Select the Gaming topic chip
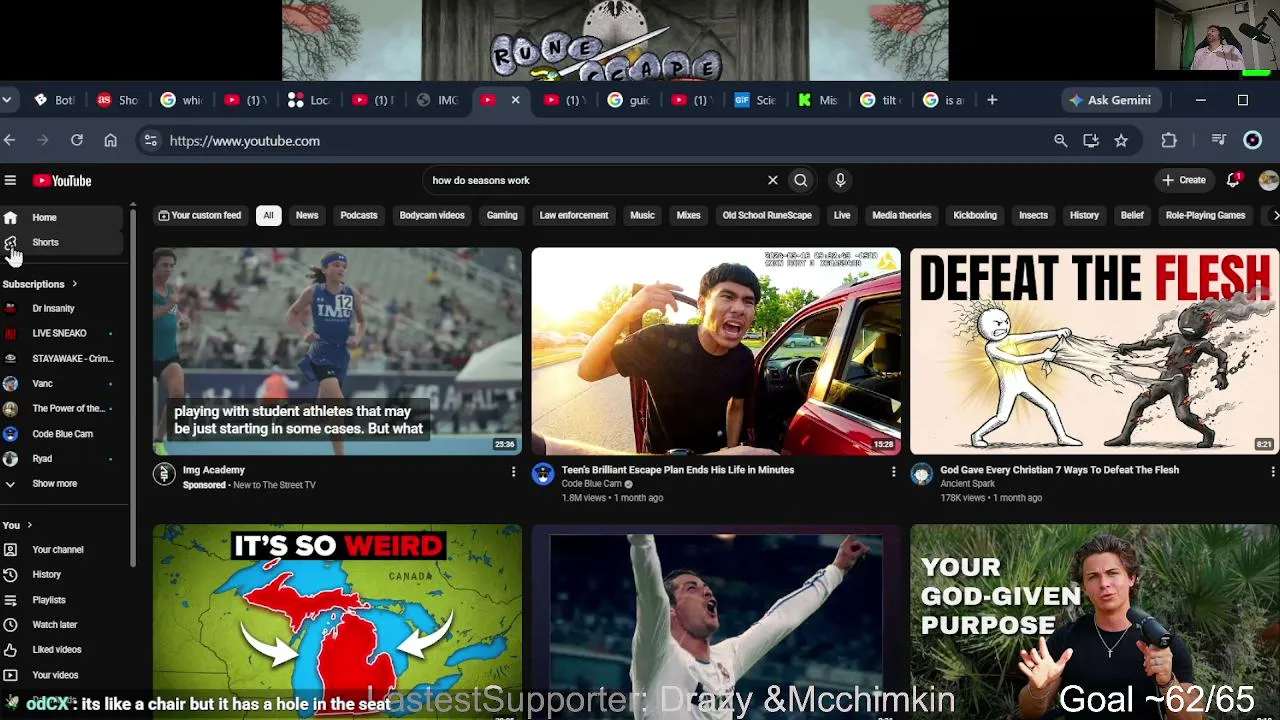The image size is (1280, 720). click(502, 215)
